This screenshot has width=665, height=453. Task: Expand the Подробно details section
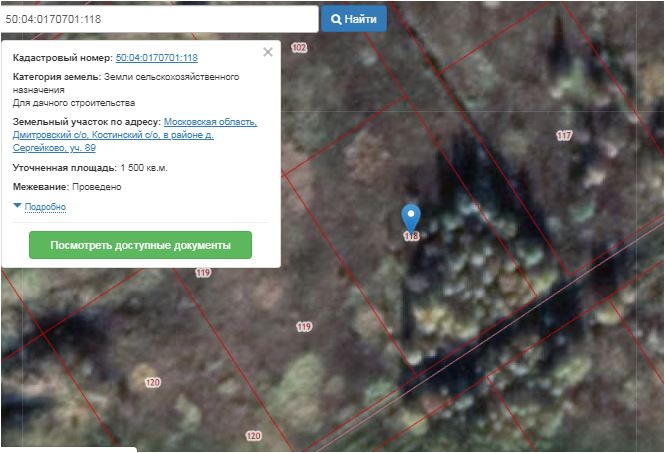click(44, 207)
